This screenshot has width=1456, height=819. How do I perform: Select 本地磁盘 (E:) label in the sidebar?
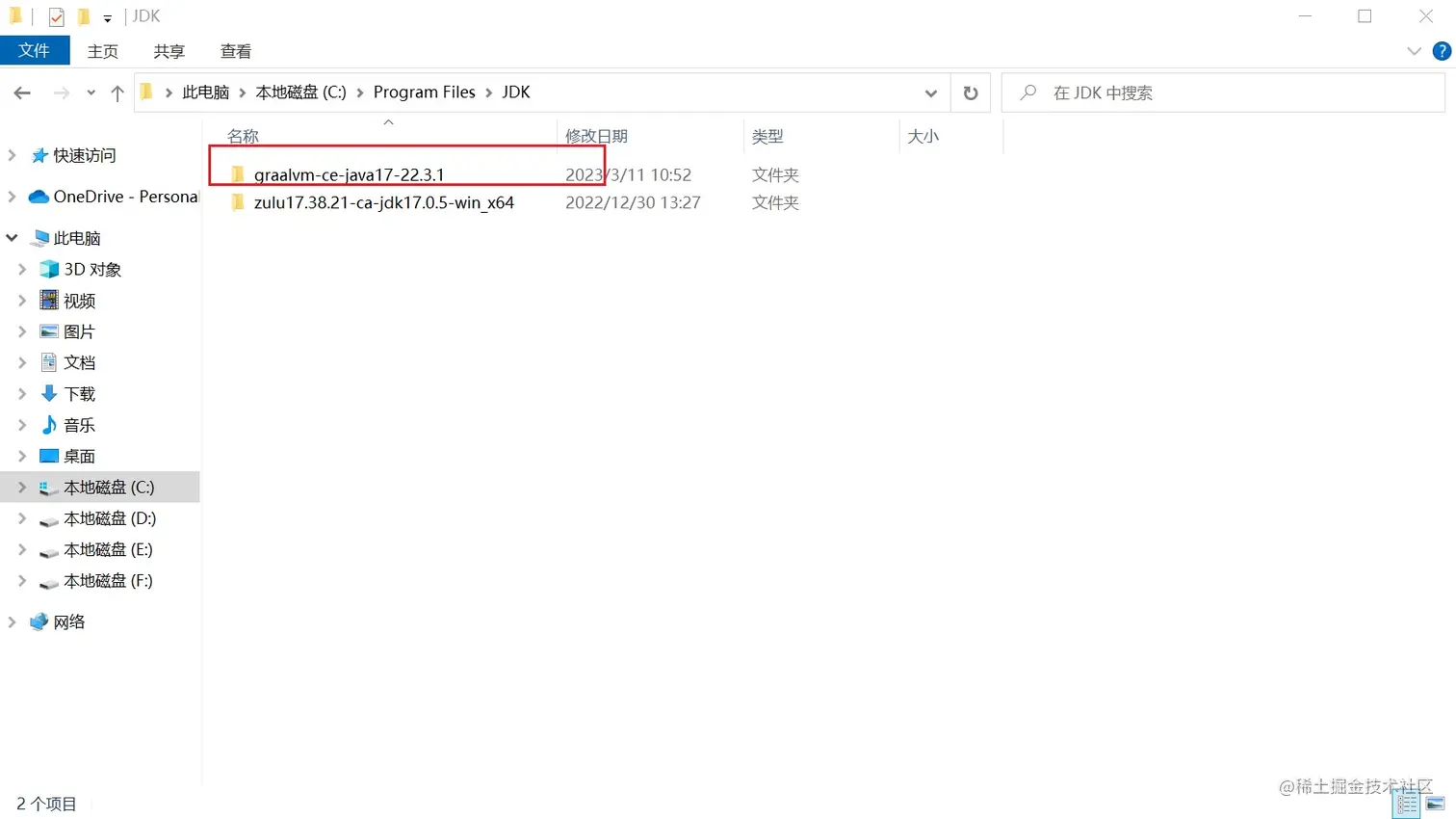click(x=108, y=549)
